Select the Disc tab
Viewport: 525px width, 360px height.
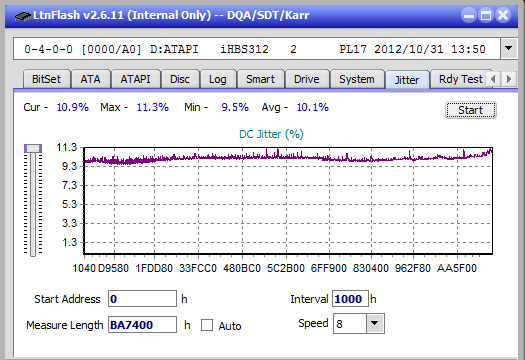(180, 79)
